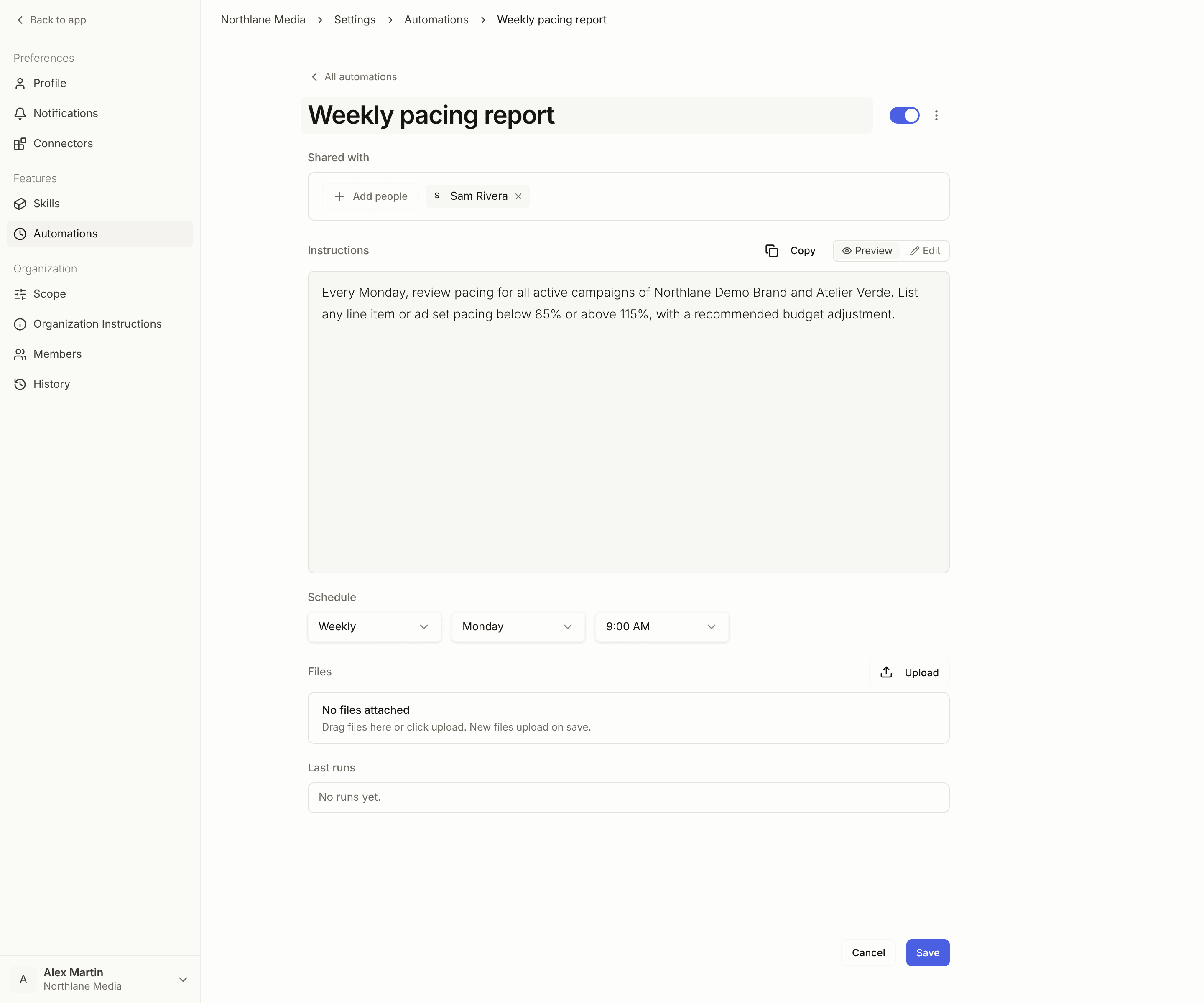Click Back to app link text

pyautogui.click(x=58, y=20)
